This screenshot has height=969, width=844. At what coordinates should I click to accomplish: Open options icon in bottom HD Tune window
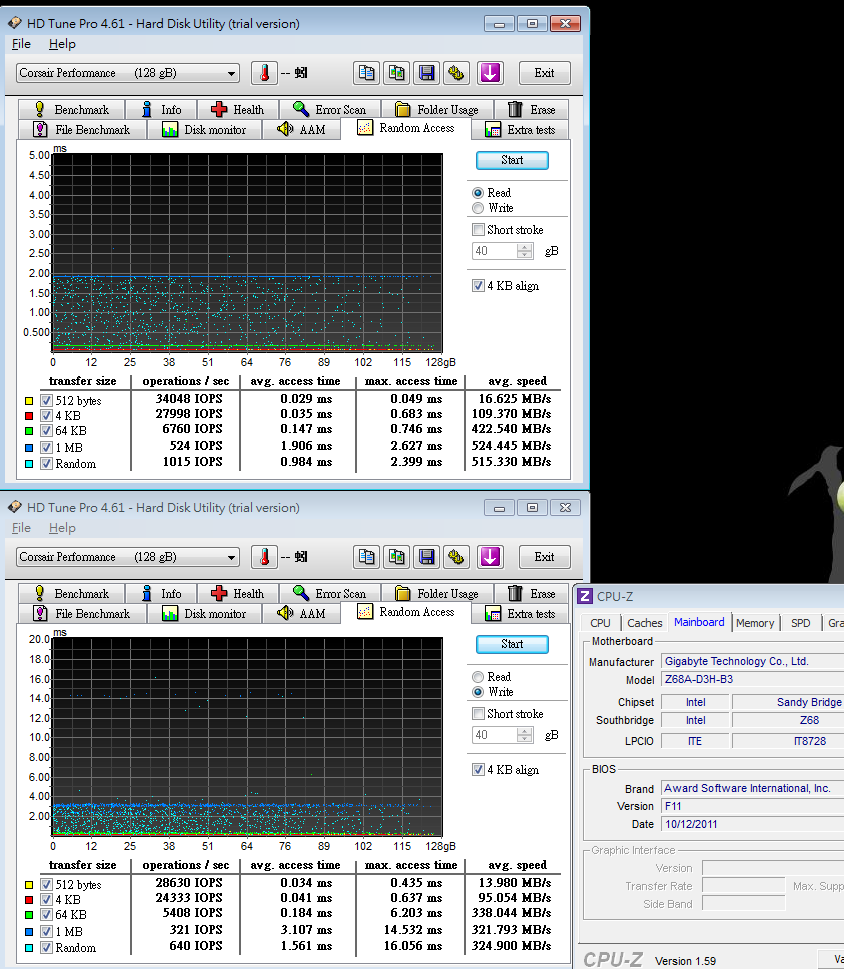[x=456, y=557]
